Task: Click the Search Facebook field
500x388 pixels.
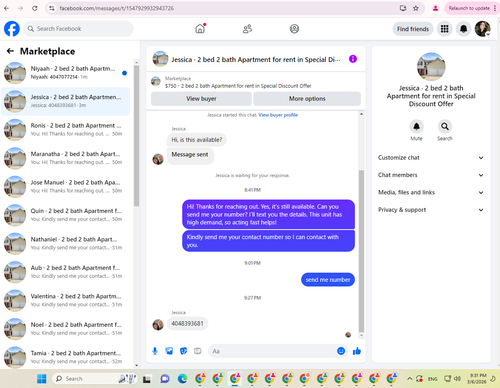Action: click(x=78, y=29)
